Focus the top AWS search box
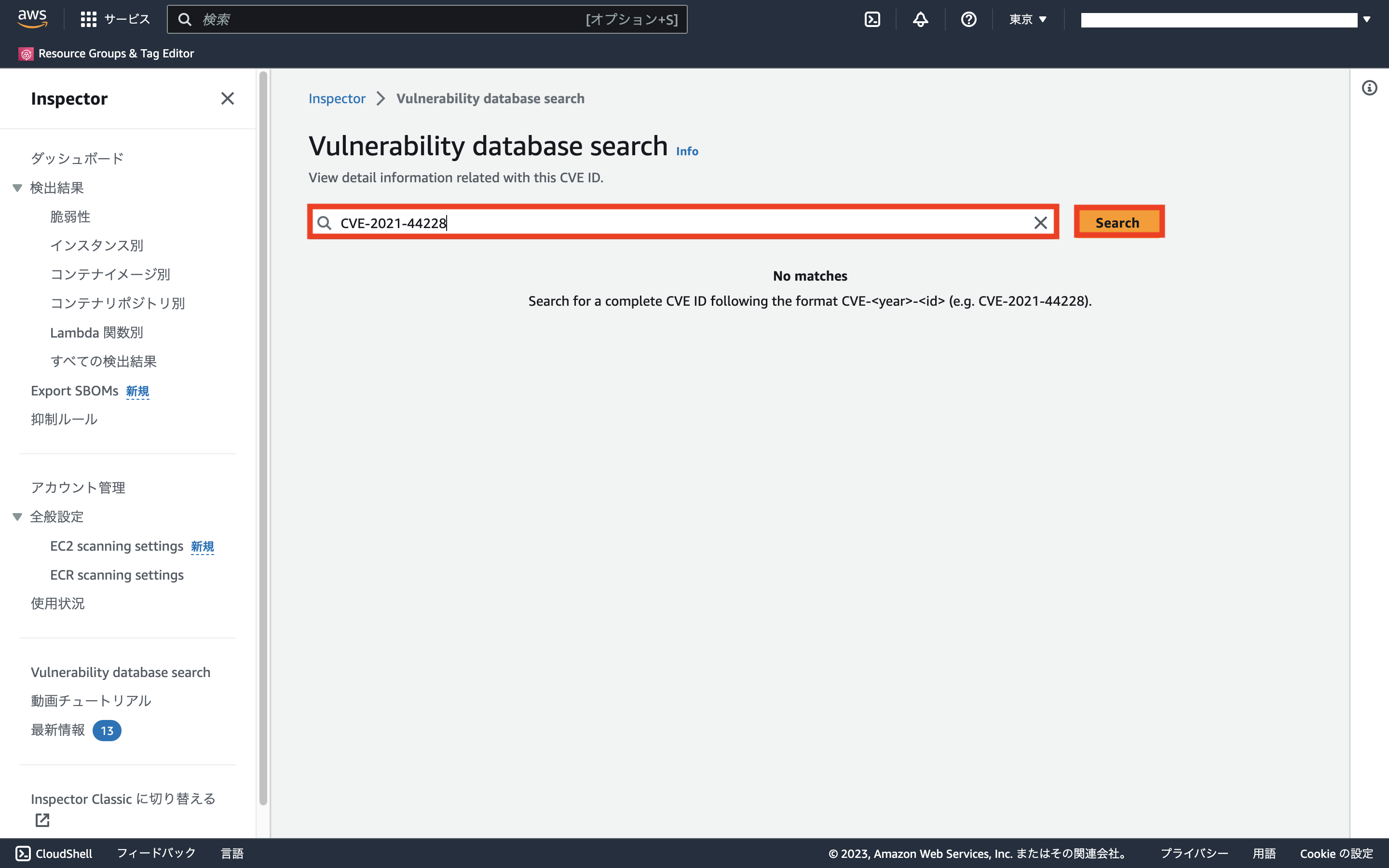This screenshot has height=868, width=1389. pyautogui.click(x=427, y=19)
